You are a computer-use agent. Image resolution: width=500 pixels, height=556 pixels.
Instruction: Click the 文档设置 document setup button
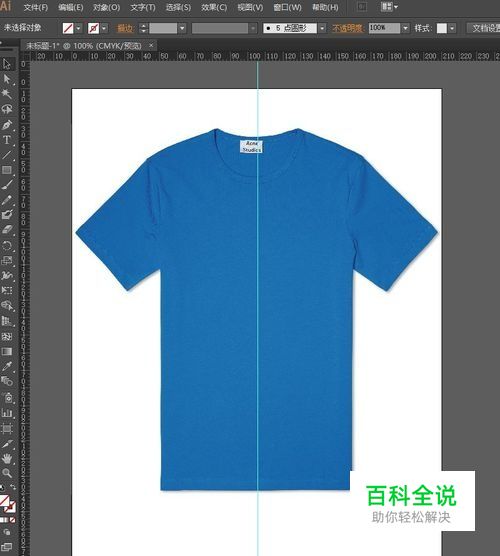click(484, 28)
